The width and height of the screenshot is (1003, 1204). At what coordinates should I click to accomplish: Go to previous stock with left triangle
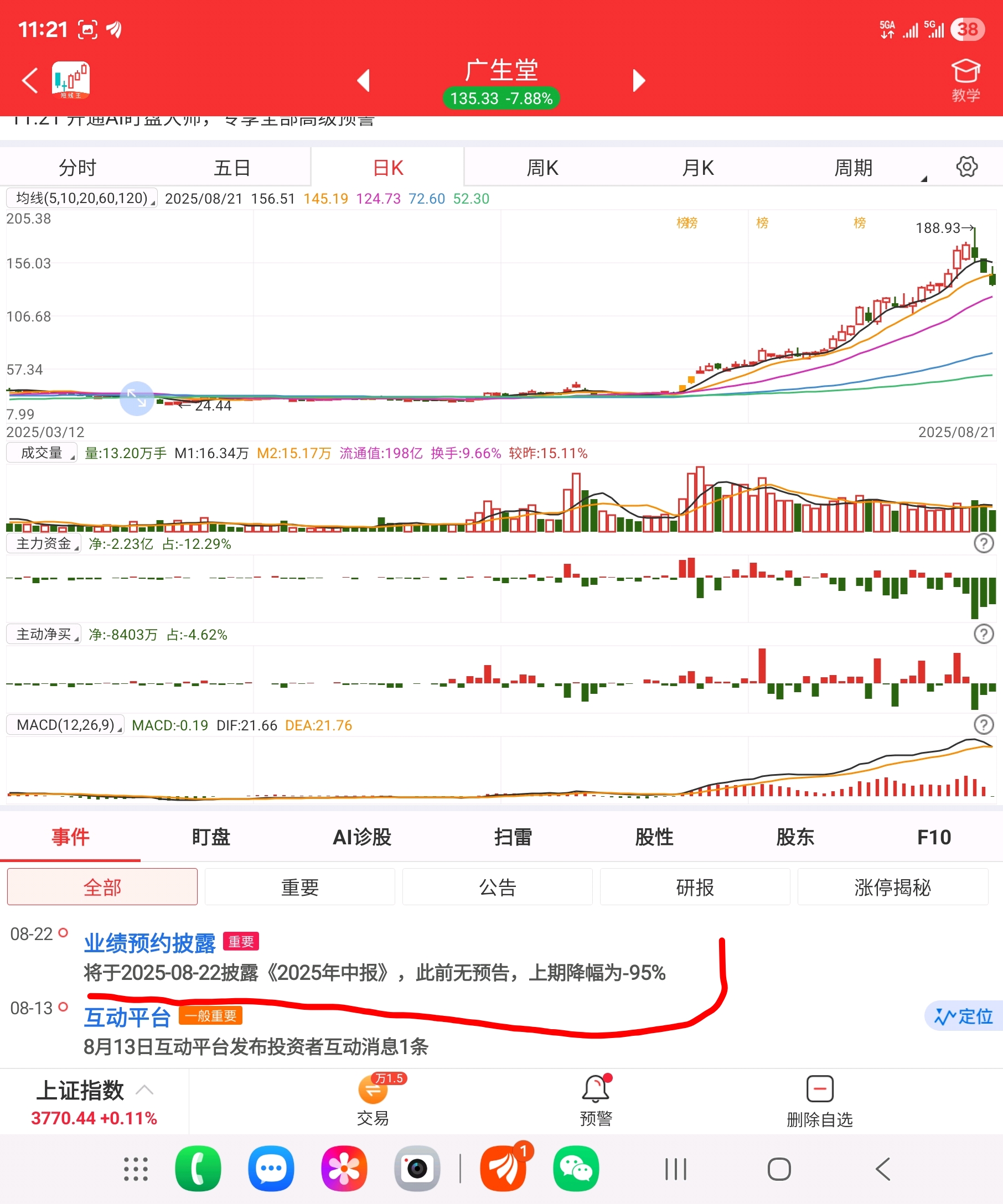363,80
